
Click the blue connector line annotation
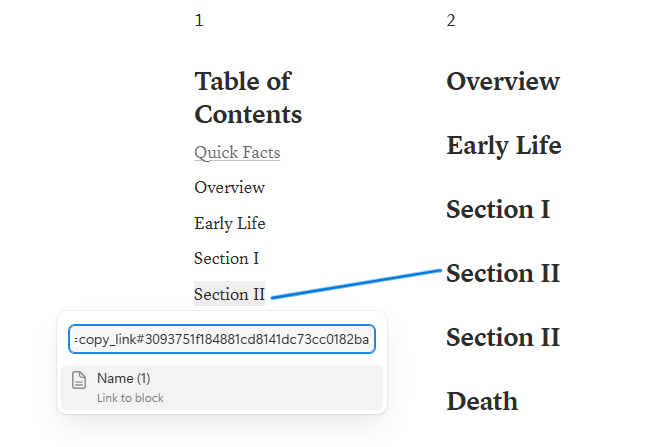click(356, 284)
